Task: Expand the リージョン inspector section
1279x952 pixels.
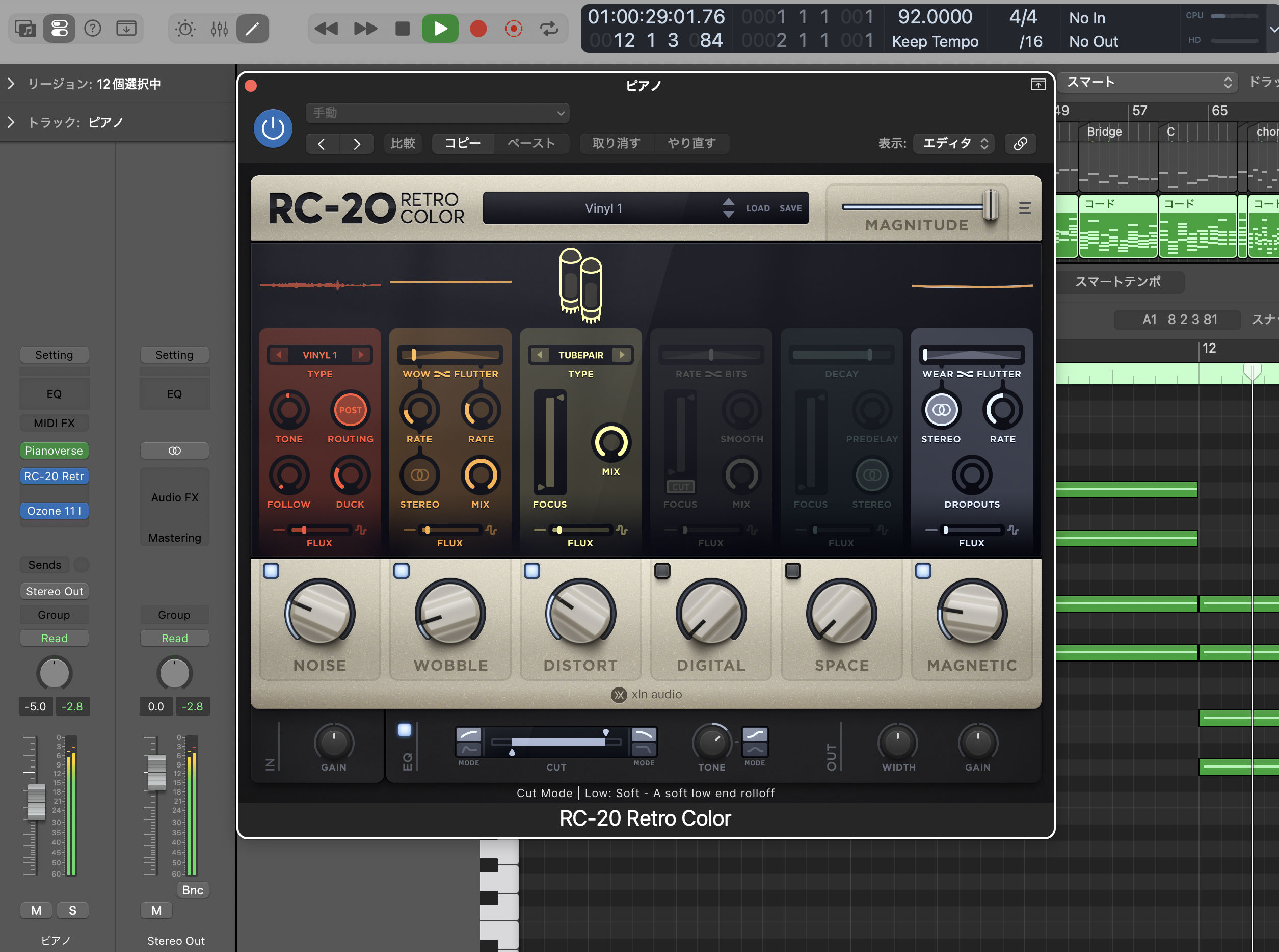Action: (10, 84)
